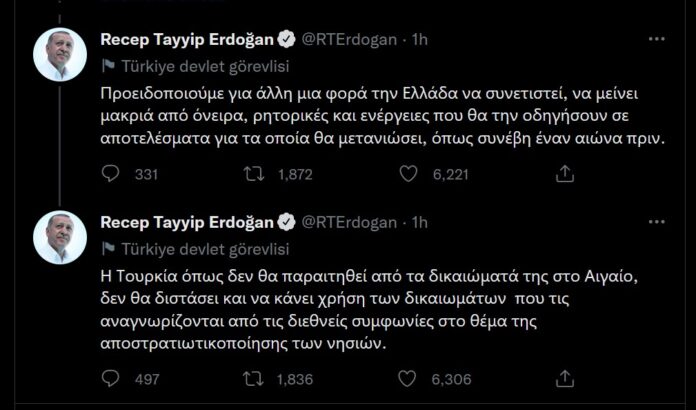Screen dimensions: 696x410
Task: Open Recep Tayyip Erdoğan name on first tweet
Action: pyautogui.click(x=187, y=39)
